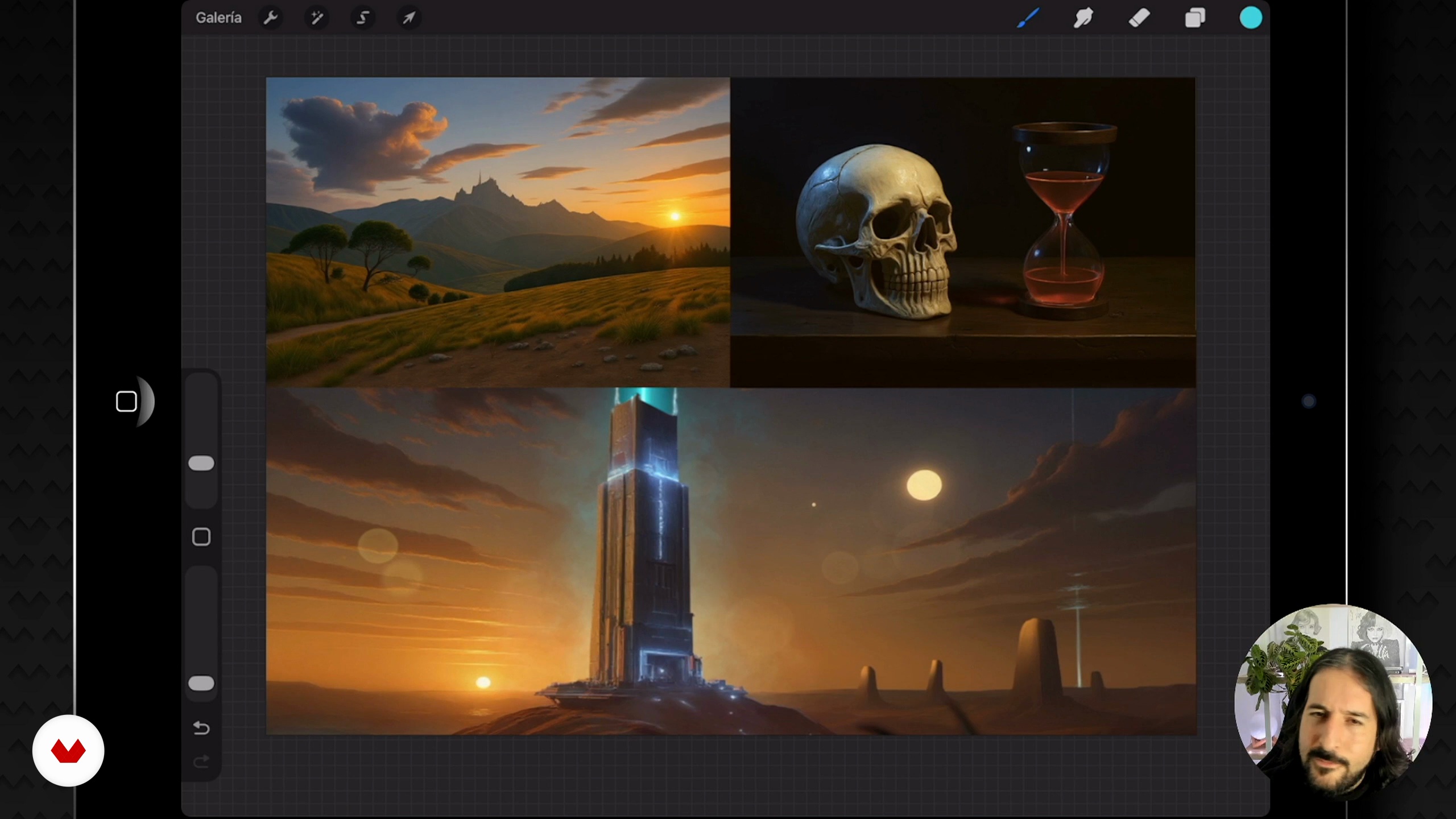The image size is (1456, 819).
Task: Click the red logo badge
Action: tap(68, 751)
